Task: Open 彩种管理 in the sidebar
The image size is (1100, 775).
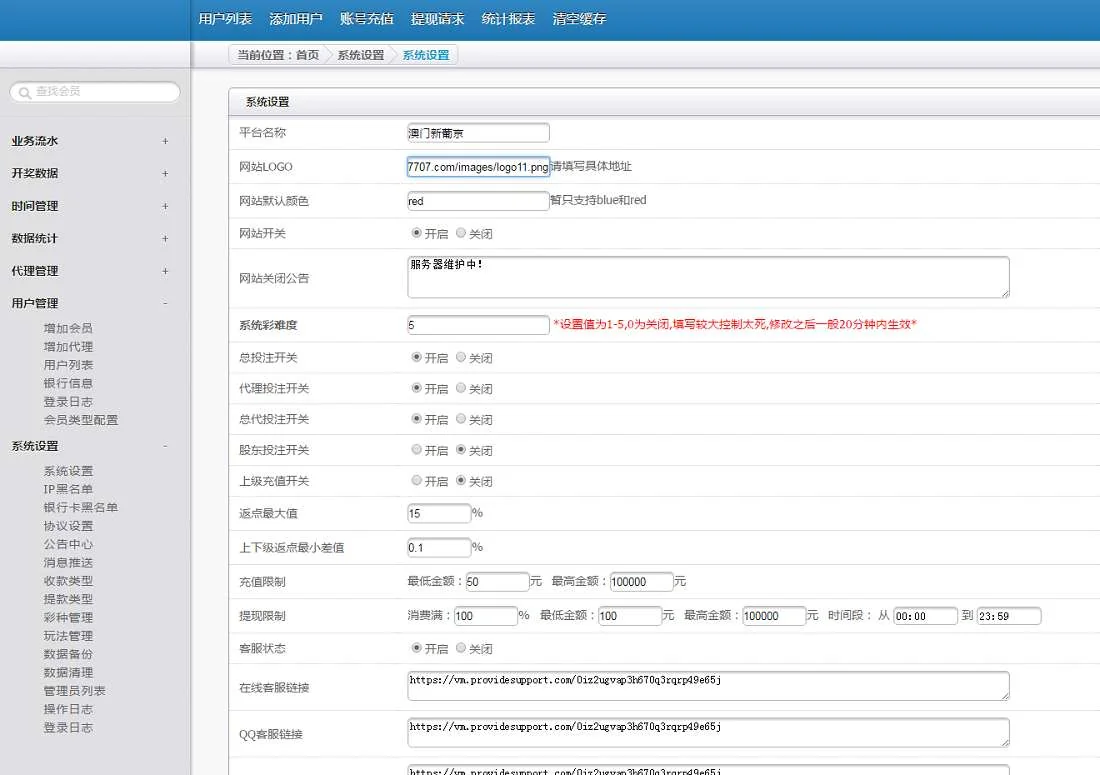Action: click(x=68, y=617)
